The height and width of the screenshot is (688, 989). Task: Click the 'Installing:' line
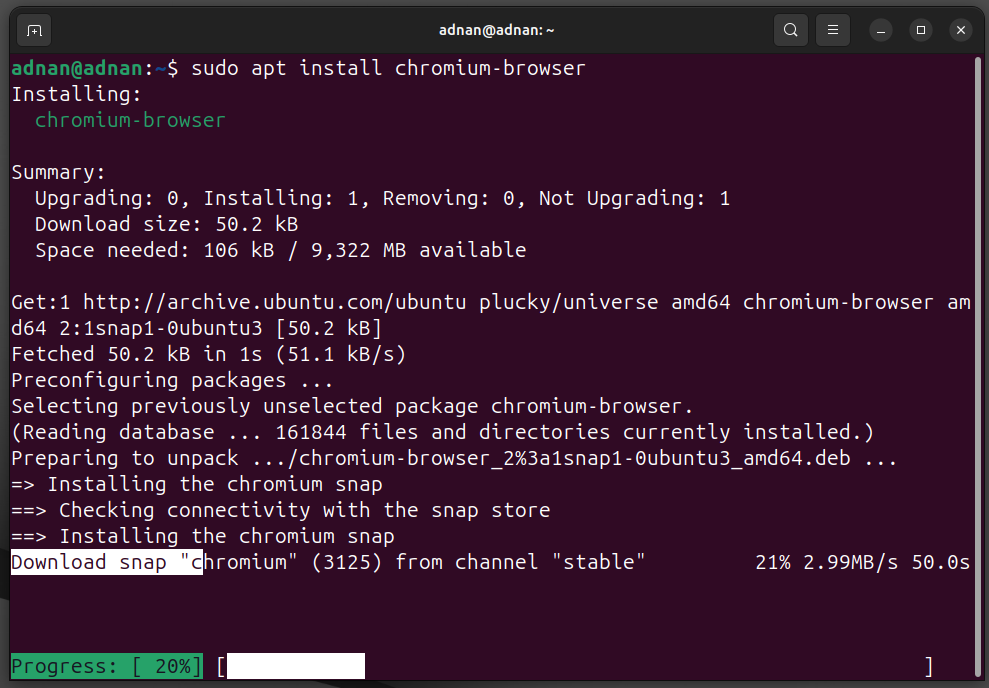click(76, 94)
